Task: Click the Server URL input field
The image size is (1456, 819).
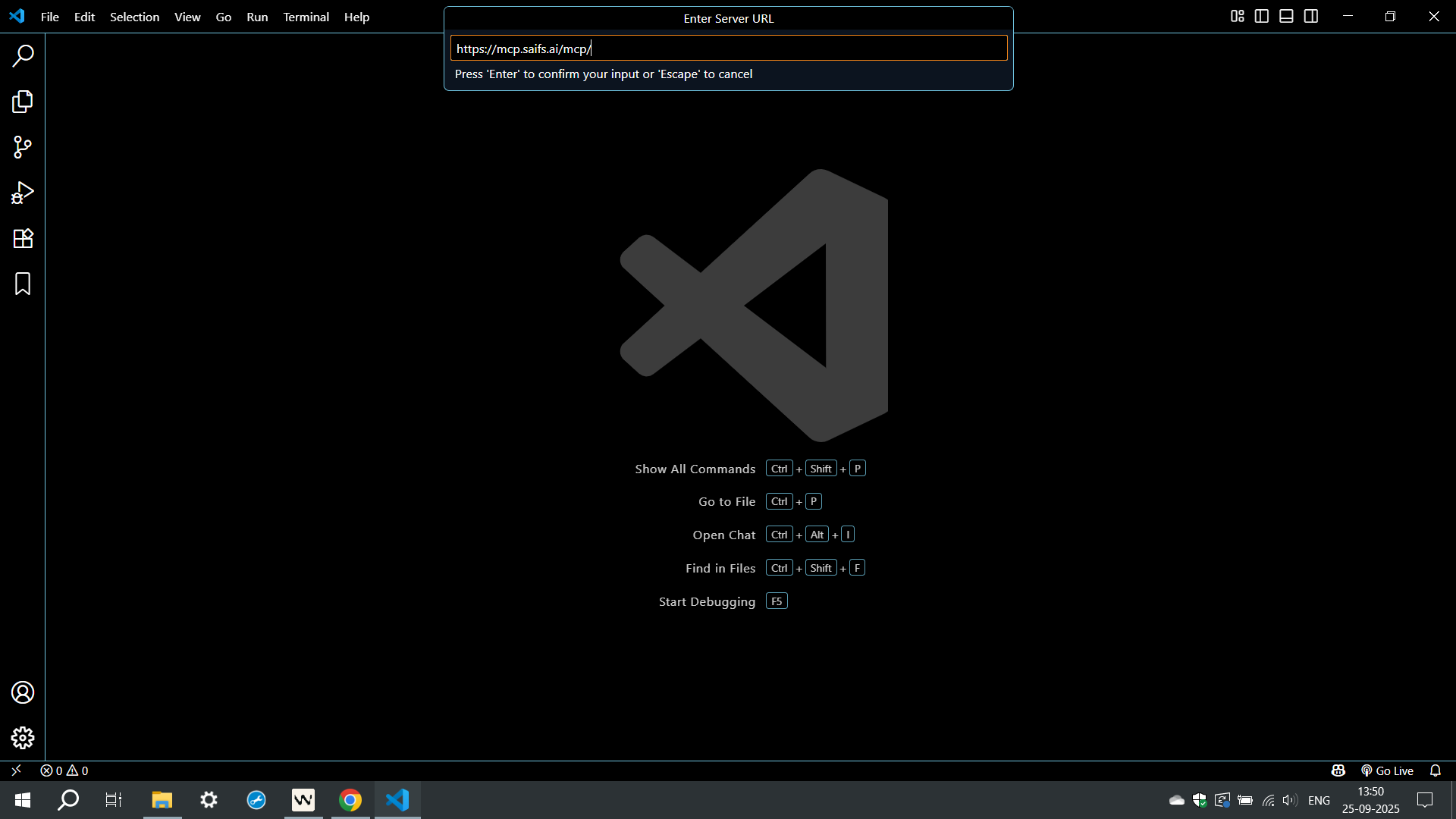Action: 728,49
